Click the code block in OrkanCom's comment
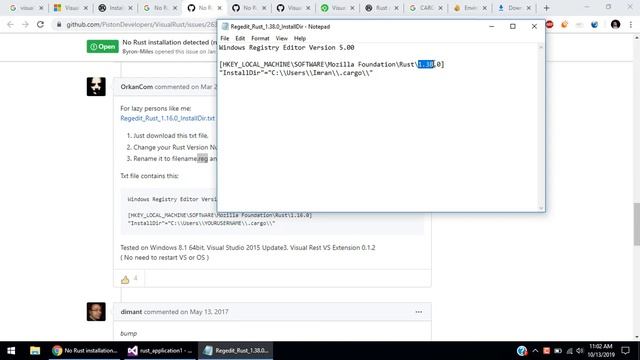 point(272,211)
